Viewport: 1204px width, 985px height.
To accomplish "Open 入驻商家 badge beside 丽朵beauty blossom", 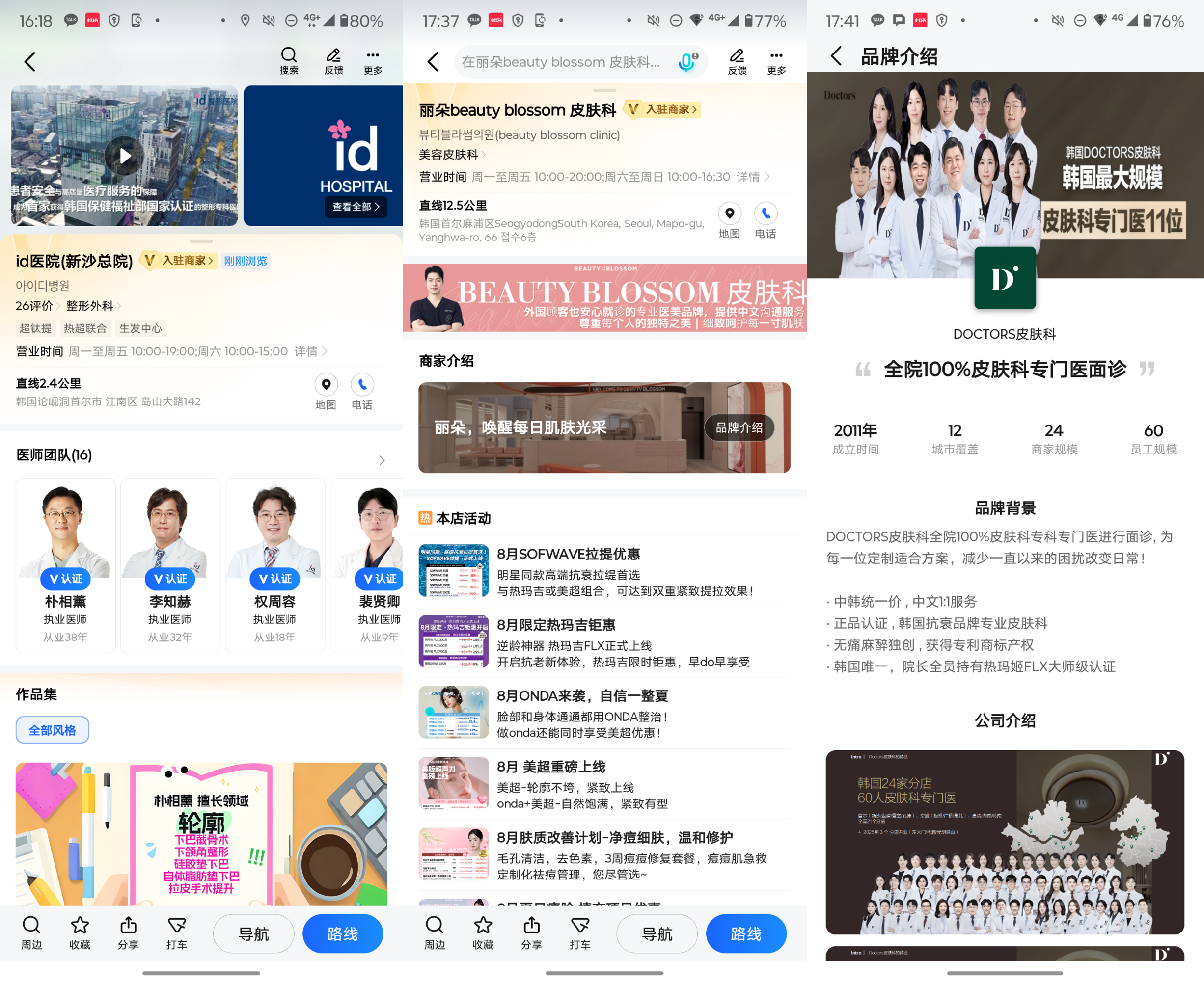I will [x=662, y=109].
